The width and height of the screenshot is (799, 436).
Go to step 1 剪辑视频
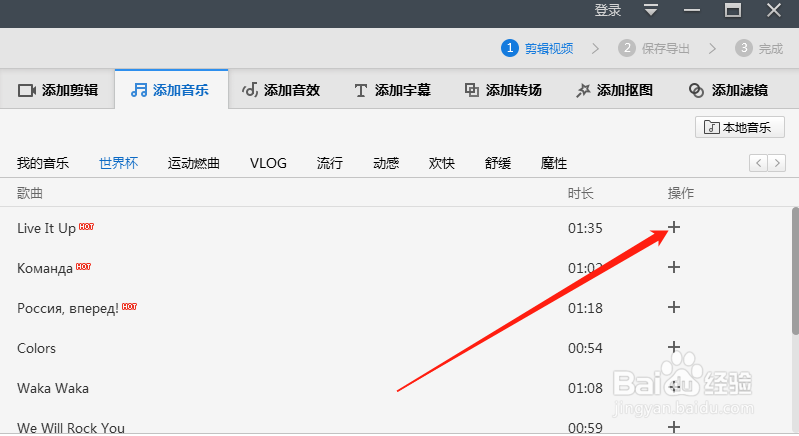(537, 48)
